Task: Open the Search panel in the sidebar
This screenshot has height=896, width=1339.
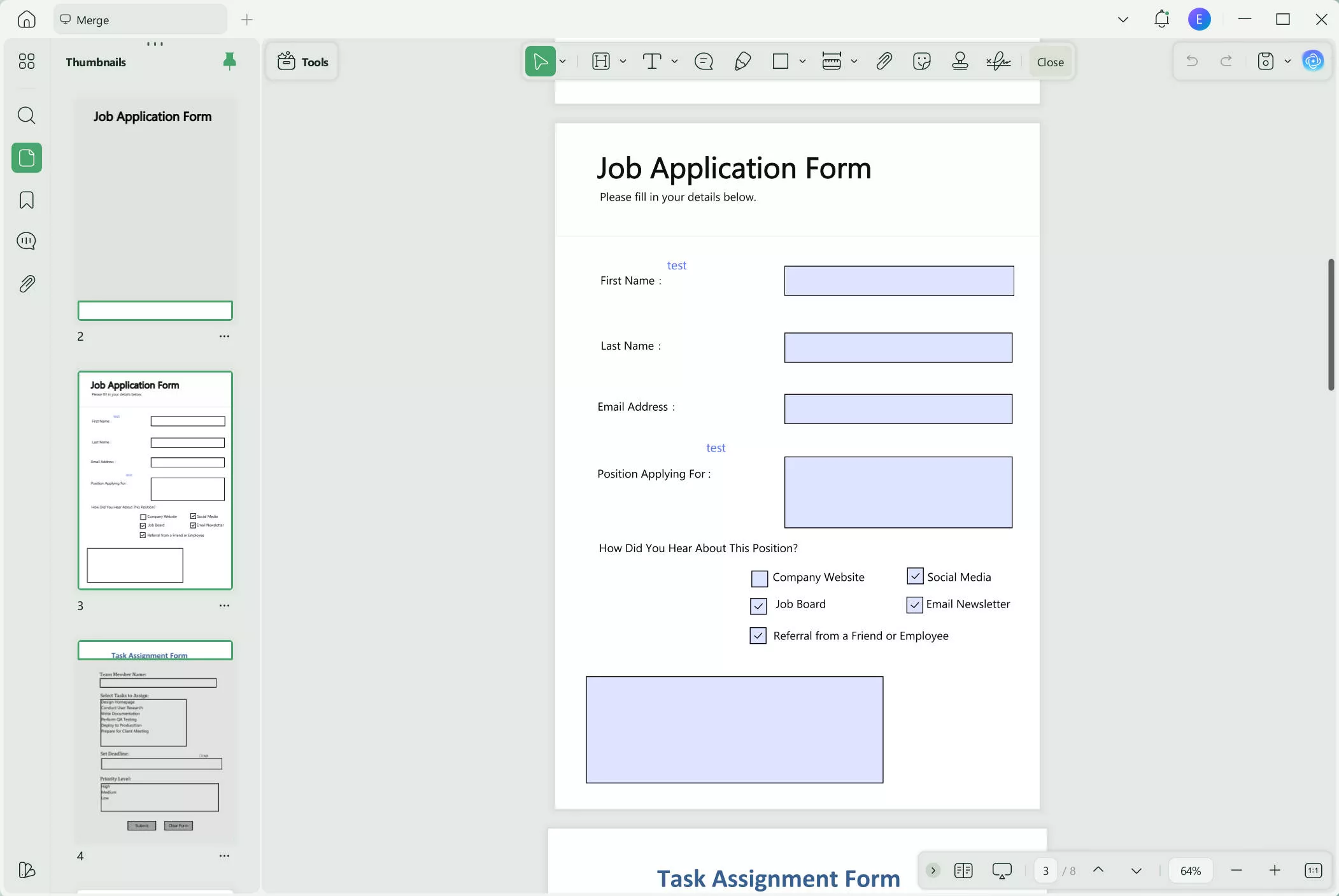Action: [x=27, y=115]
